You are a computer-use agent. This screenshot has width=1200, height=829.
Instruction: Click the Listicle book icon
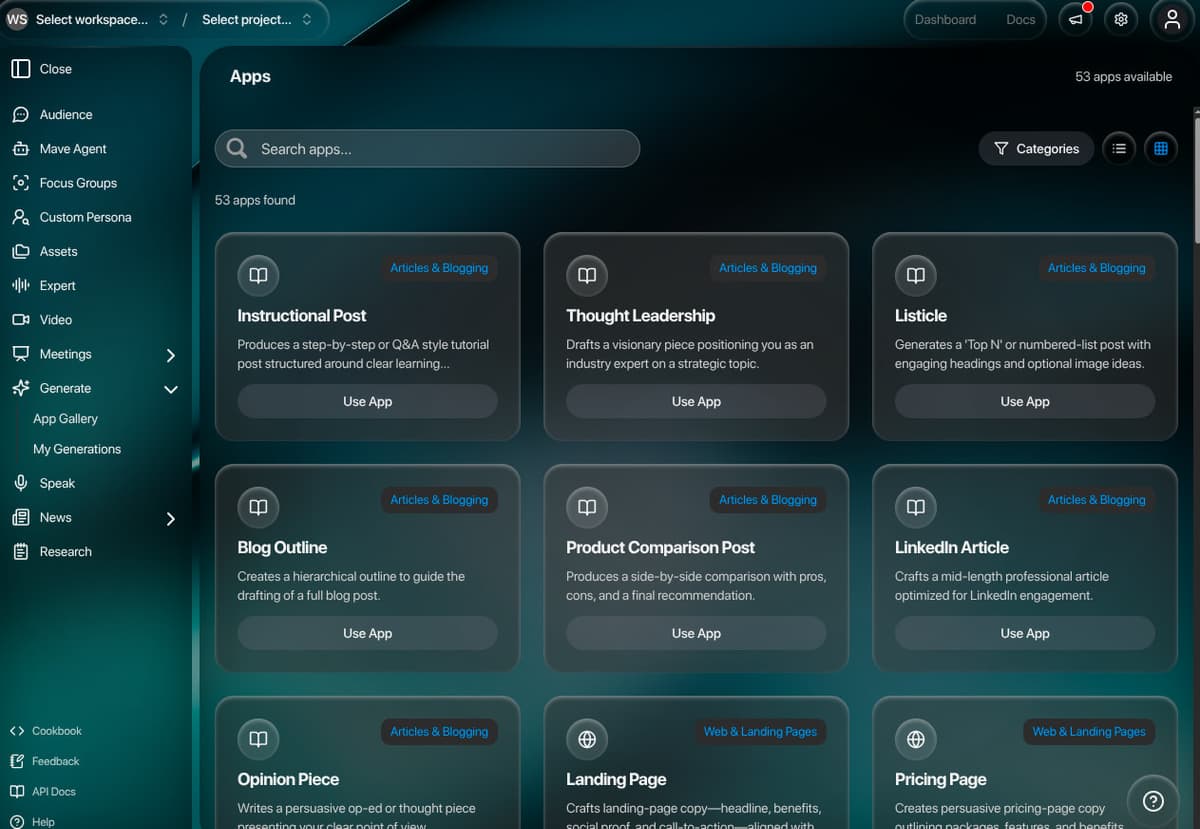tap(916, 275)
